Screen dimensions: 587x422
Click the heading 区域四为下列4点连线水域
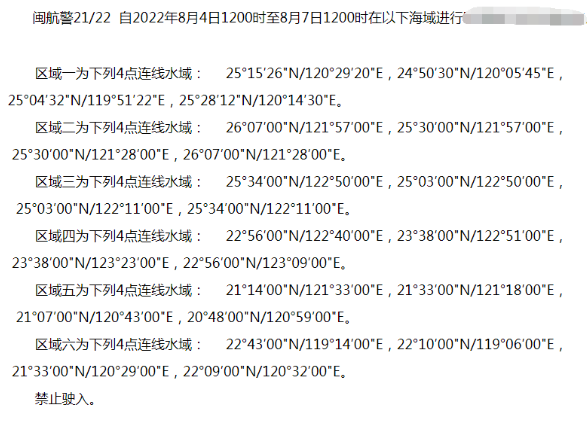[x=114, y=236]
